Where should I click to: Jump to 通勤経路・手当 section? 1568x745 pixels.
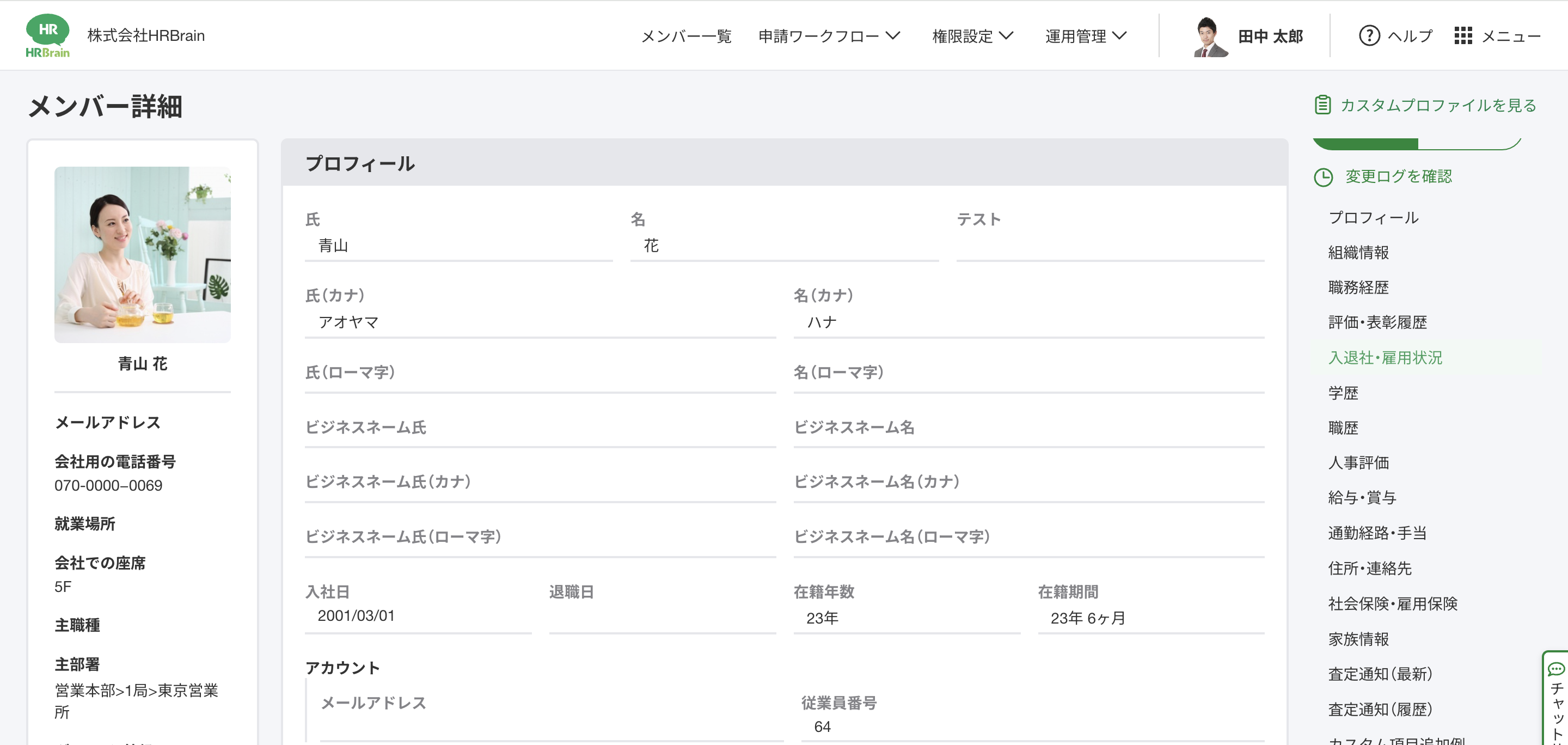click(1377, 533)
